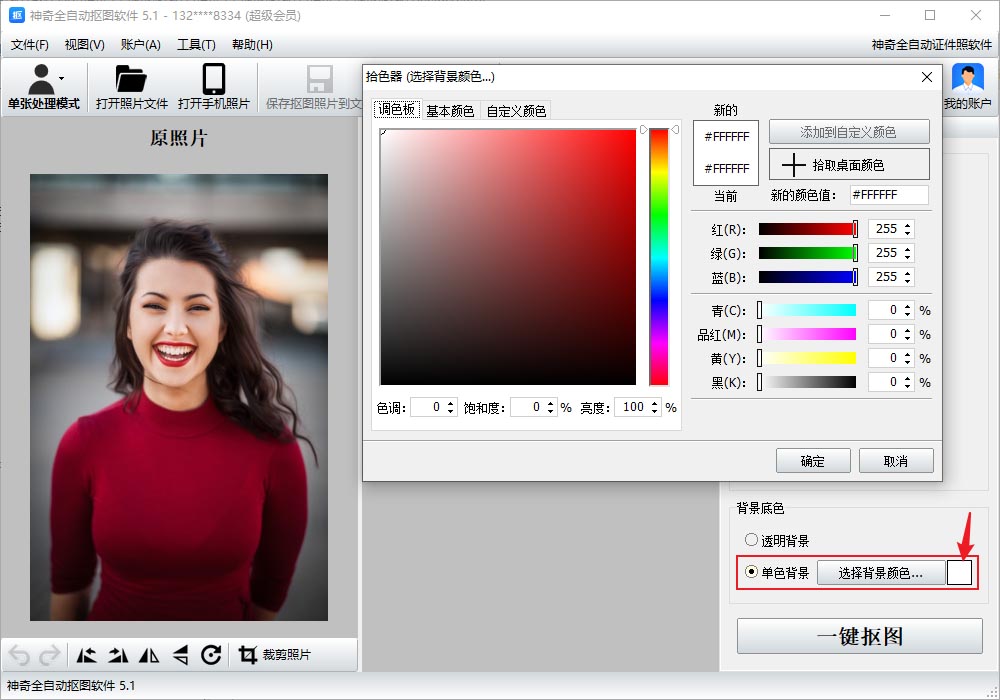This screenshot has height=700, width=1000.
Task: Rotate photo right using toolbar icon
Action: (118, 655)
